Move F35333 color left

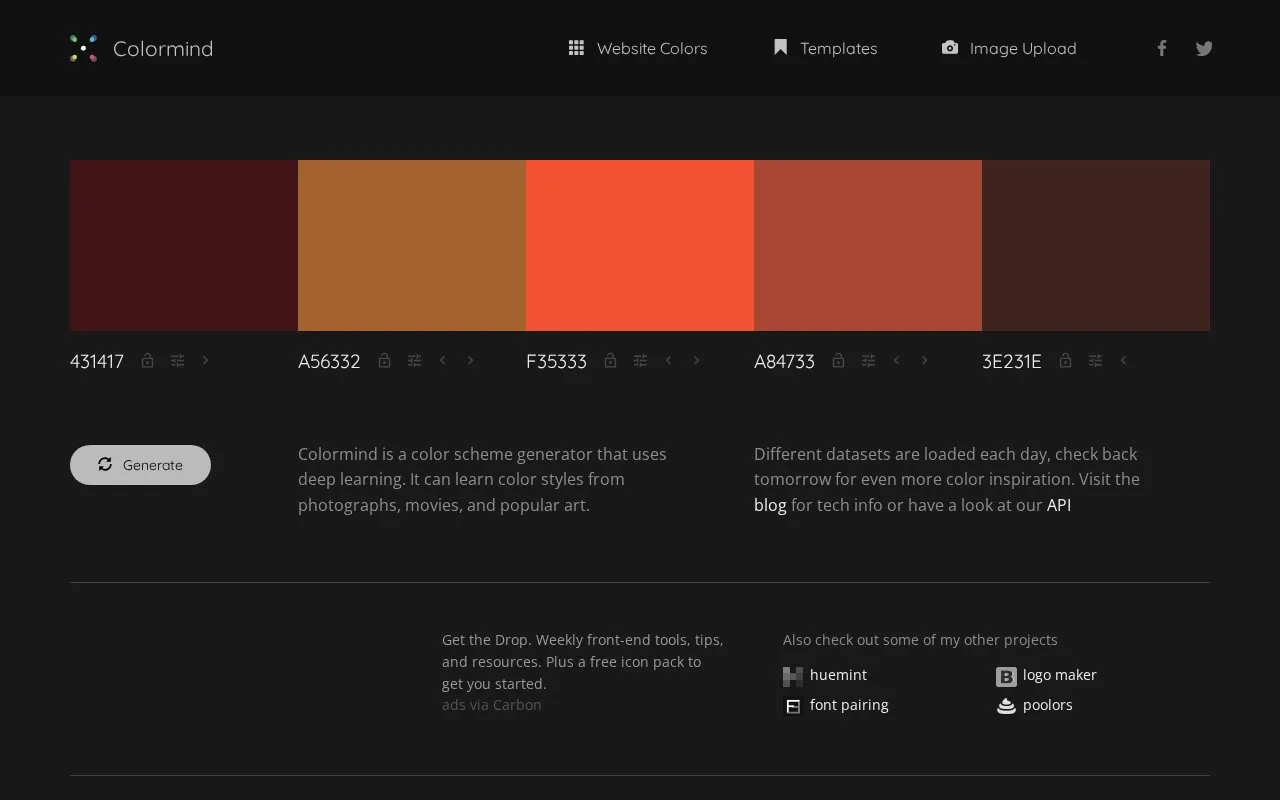tap(668, 360)
